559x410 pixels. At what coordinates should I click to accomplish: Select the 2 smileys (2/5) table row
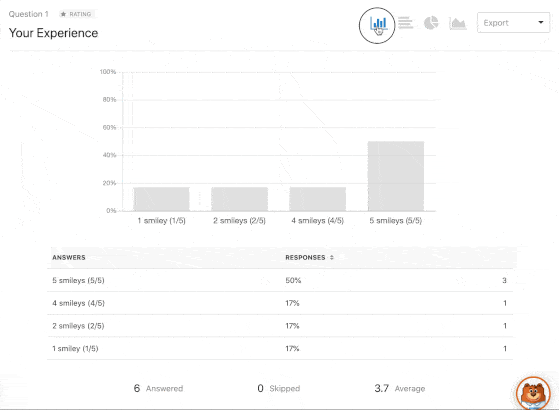tap(280, 326)
